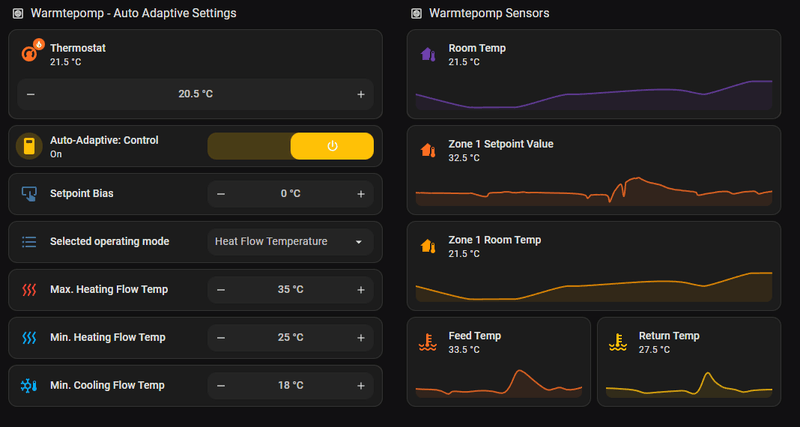Decrease Max. Heating Flow Temp
Screen dimensions: 800x427
(221, 290)
